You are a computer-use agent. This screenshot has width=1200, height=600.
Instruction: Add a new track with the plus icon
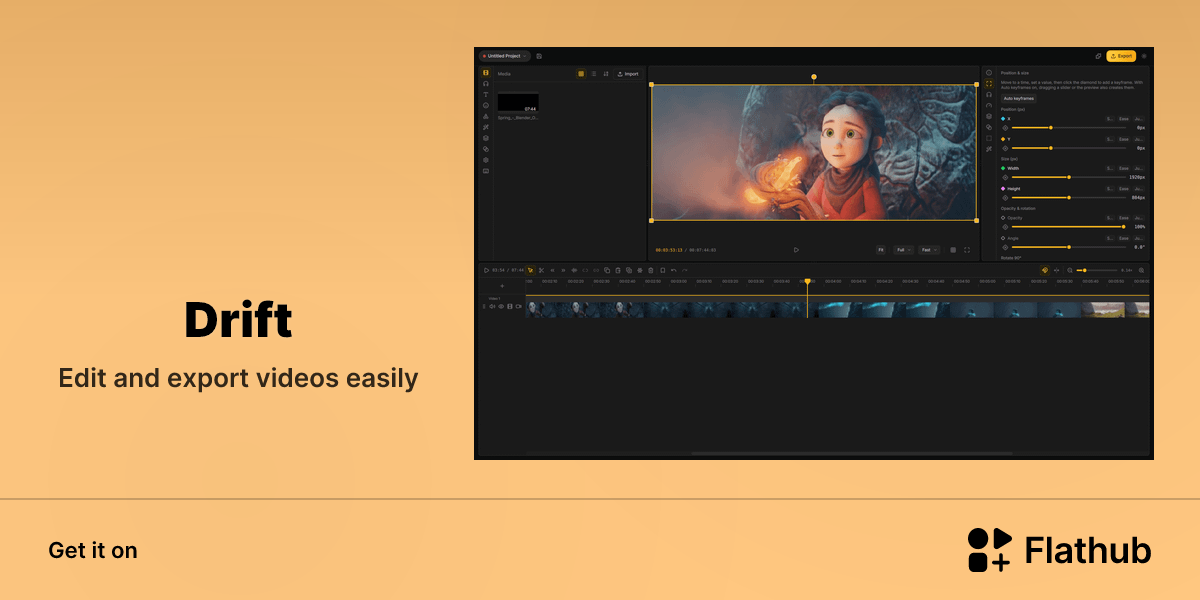(502, 286)
